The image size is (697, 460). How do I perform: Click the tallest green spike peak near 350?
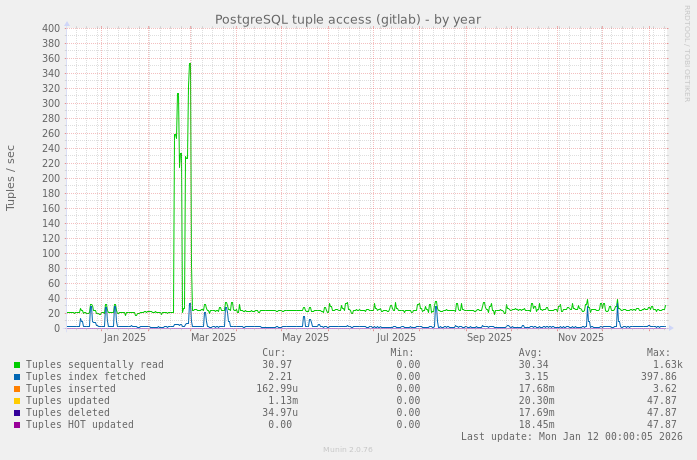coord(190,64)
